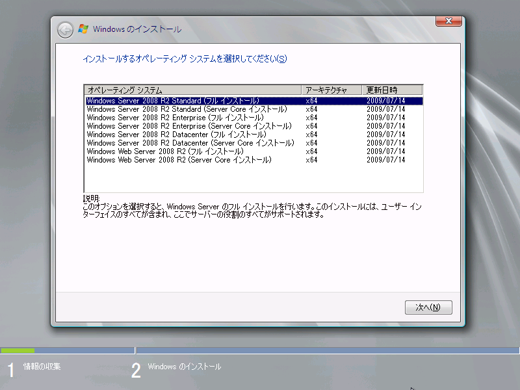This screenshot has width=520, height=390.
Task: Select Windows Web Server 2008 R2 (Server Core インストール)
Action: pos(254,160)
